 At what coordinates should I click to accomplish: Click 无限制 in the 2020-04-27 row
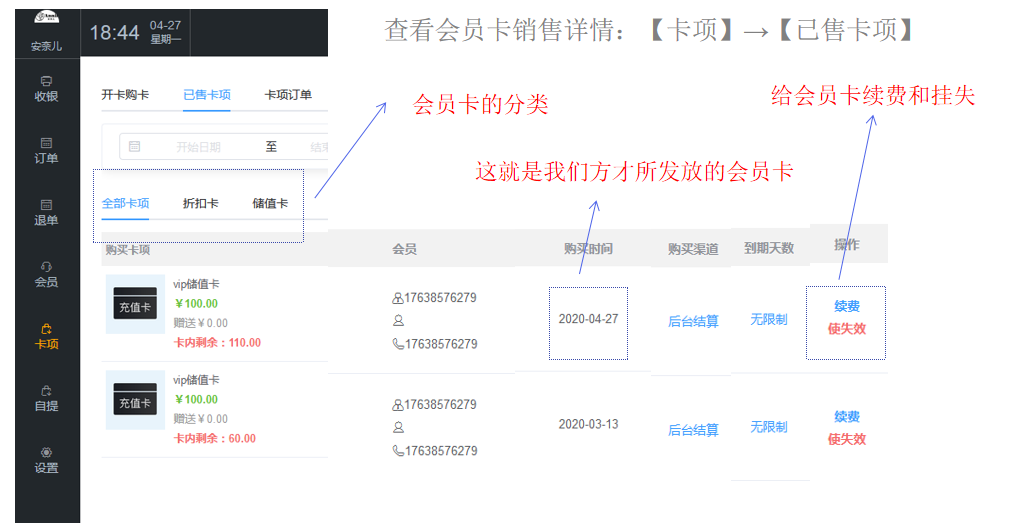[x=768, y=319]
